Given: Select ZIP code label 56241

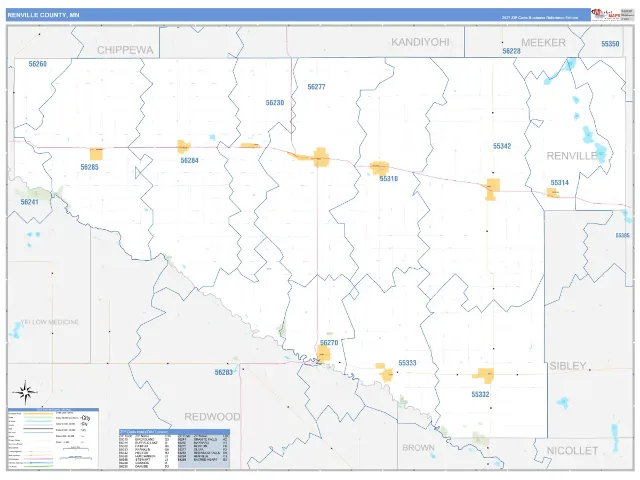Looking at the screenshot, I should (29, 202).
